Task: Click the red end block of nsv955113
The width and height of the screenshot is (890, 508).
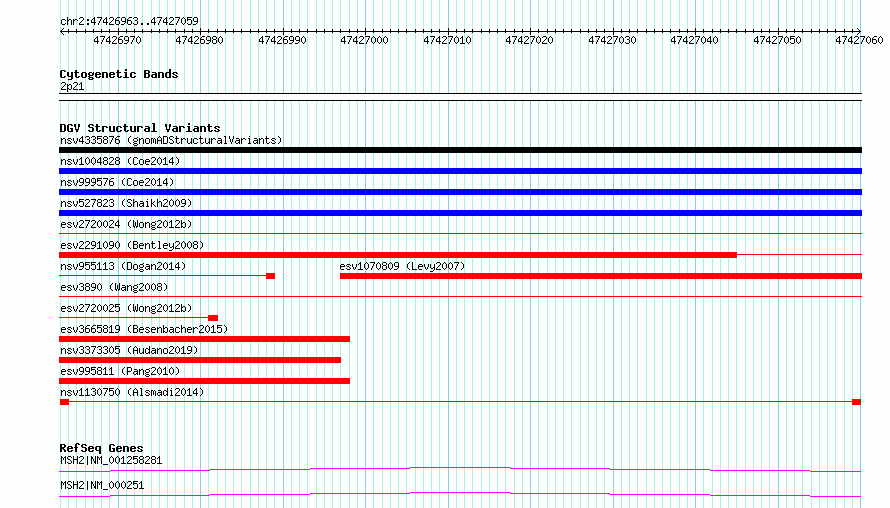Action: click(x=271, y=276)
